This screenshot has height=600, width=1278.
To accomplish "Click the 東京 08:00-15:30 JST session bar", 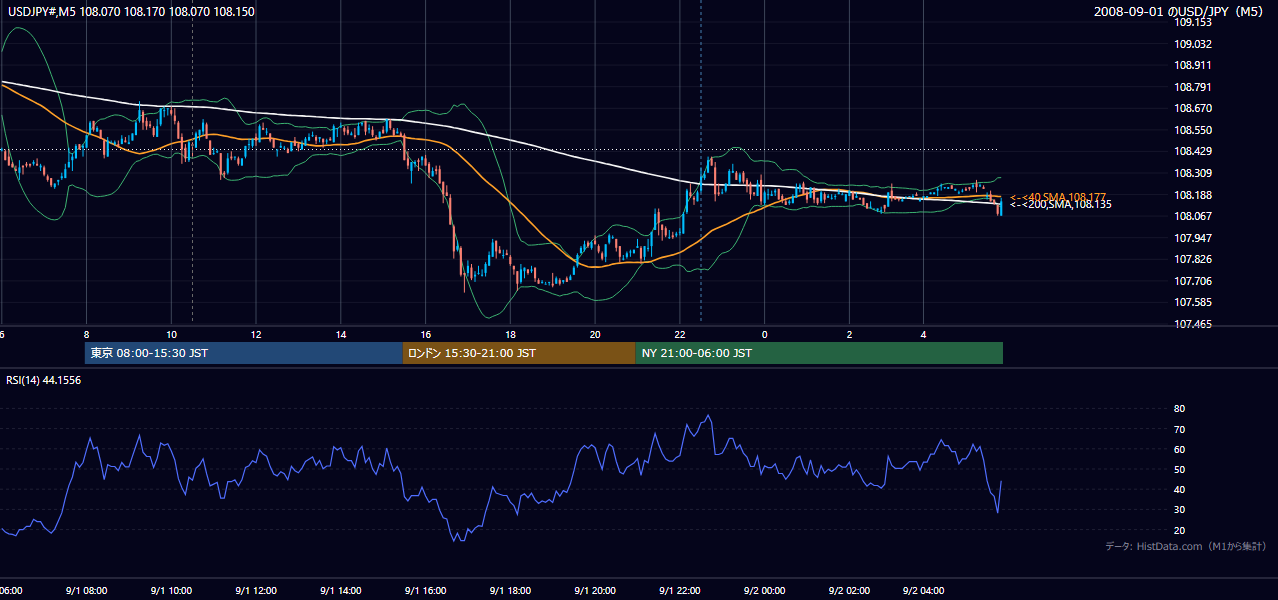I will point(243,353).
